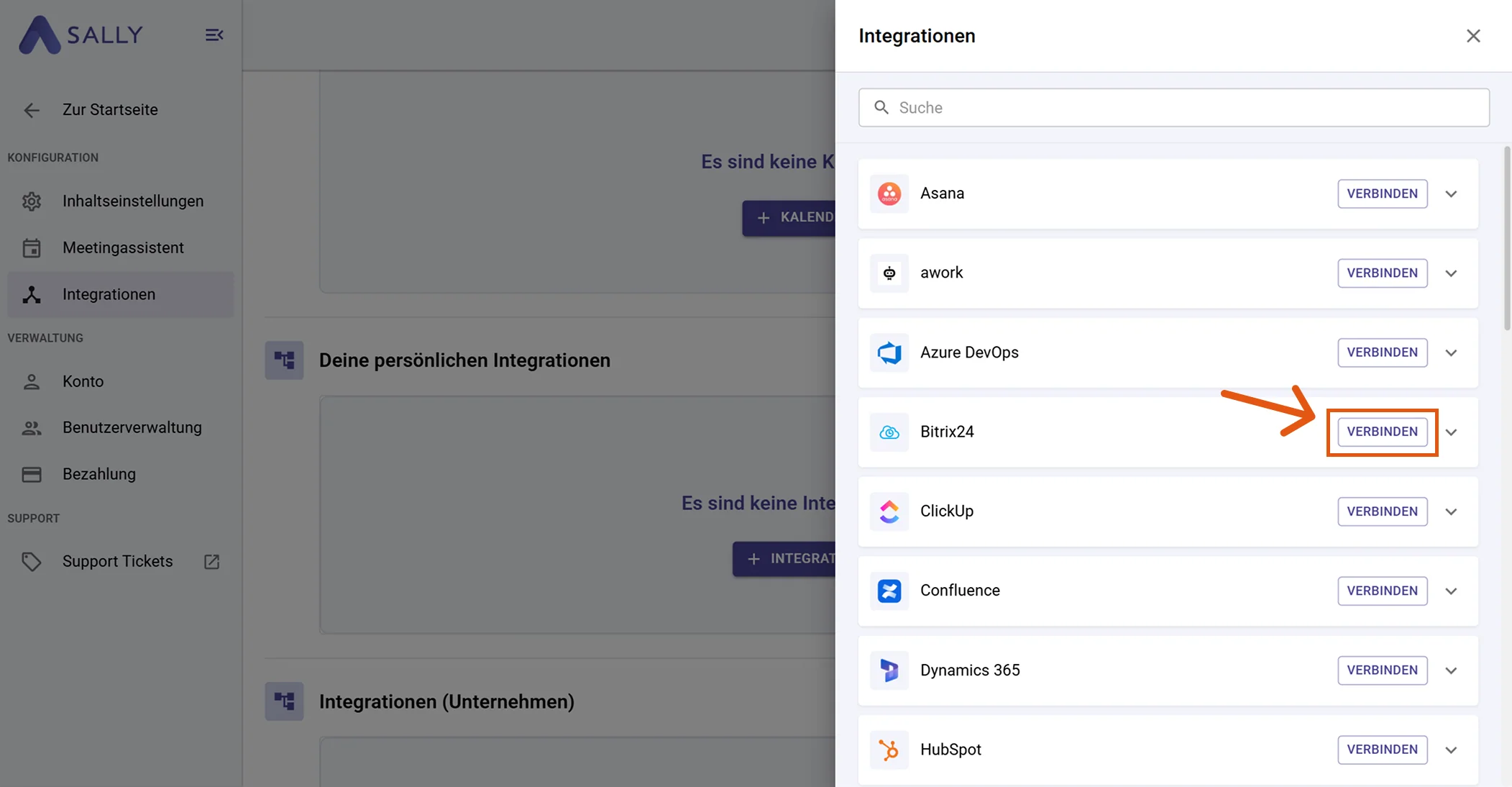The width and height of the screenshot is (1512, 787).
Task: Click icon beside Deine persönlichen Integrationen heading
Action: pyautogui.click(x=284, y=360)
